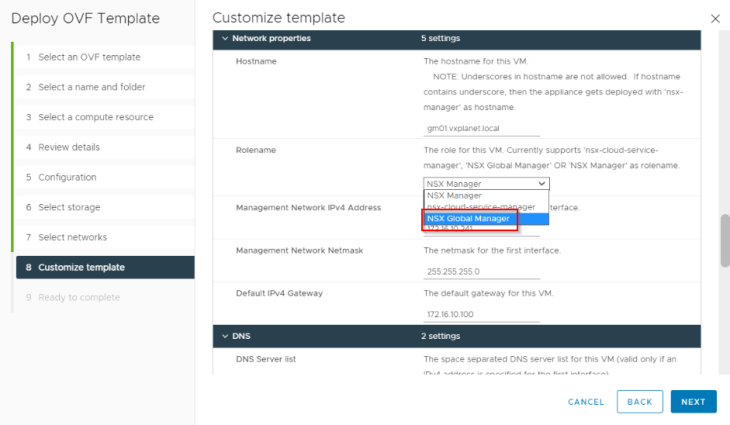Collapse the Network properties section chevron
Image resolution: width=730 pixels, height=425 pixels.
[x=225, y=38]
